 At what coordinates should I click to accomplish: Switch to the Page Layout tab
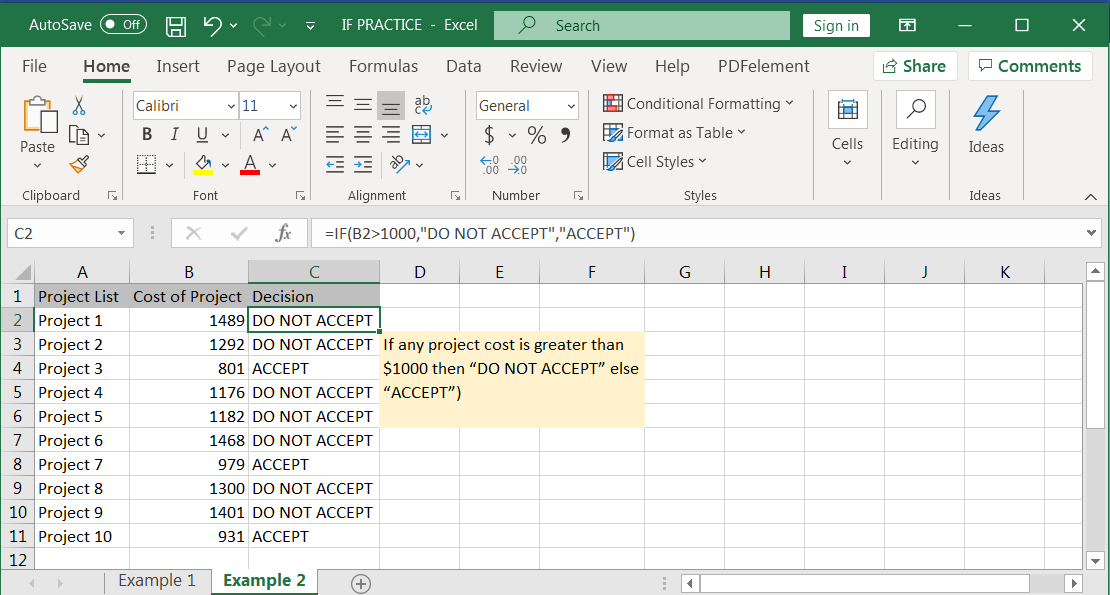(x=273, y=67)
